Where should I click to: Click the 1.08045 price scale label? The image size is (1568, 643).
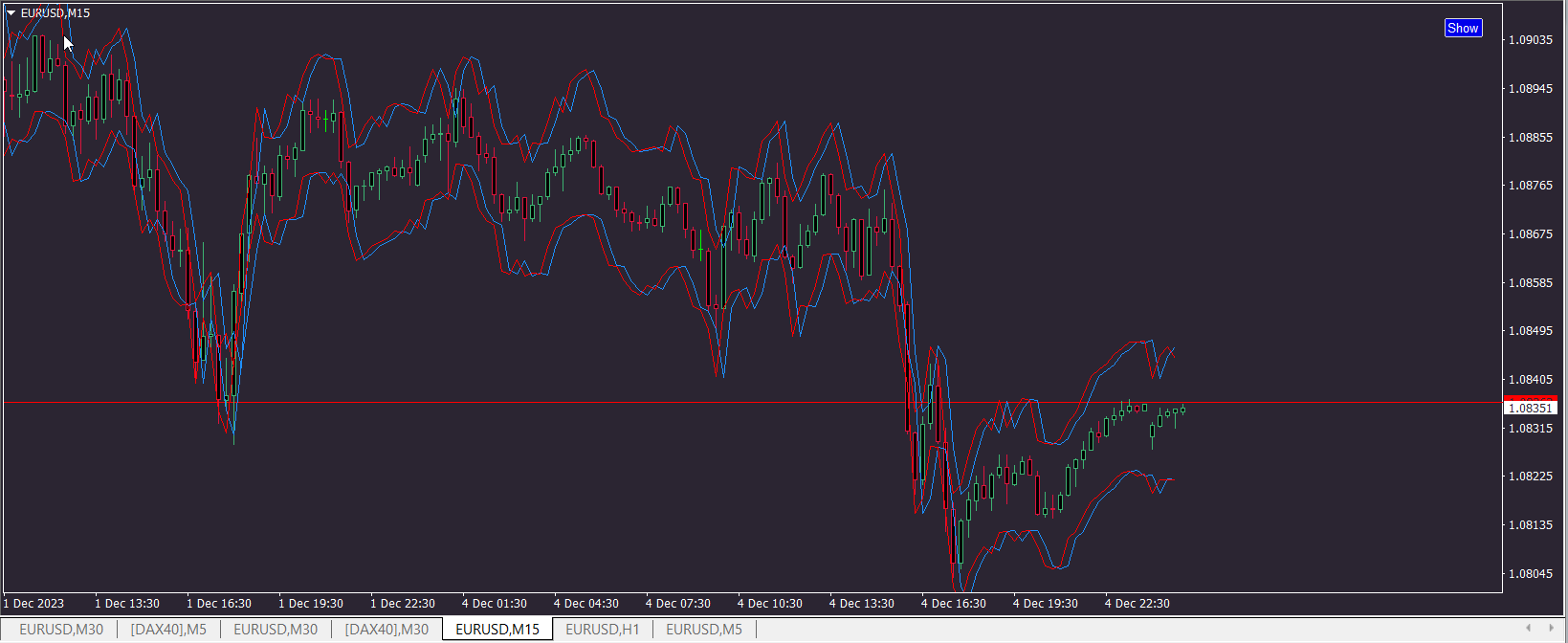point(1531,574)
